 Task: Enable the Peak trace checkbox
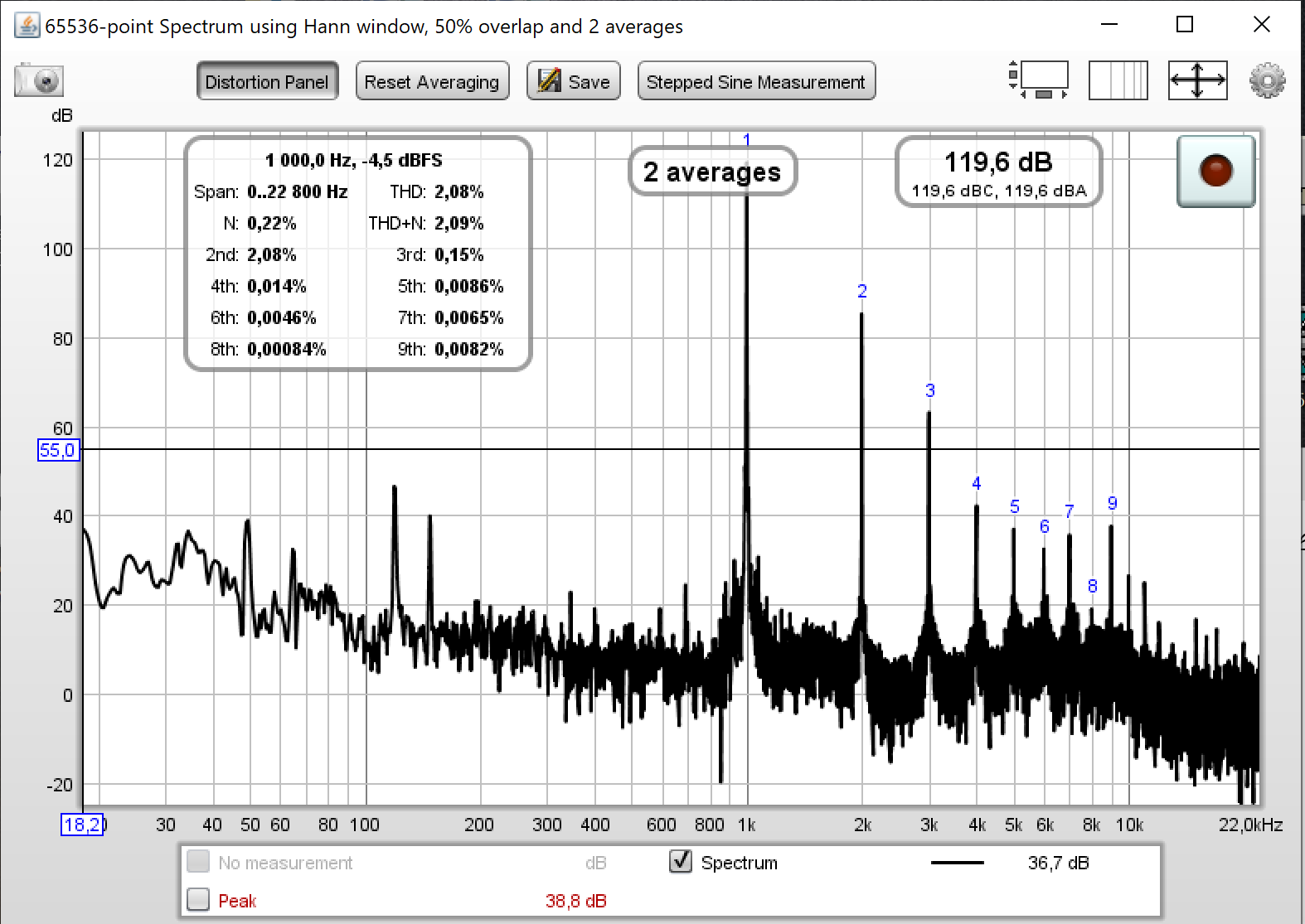[x=198, y=899]
